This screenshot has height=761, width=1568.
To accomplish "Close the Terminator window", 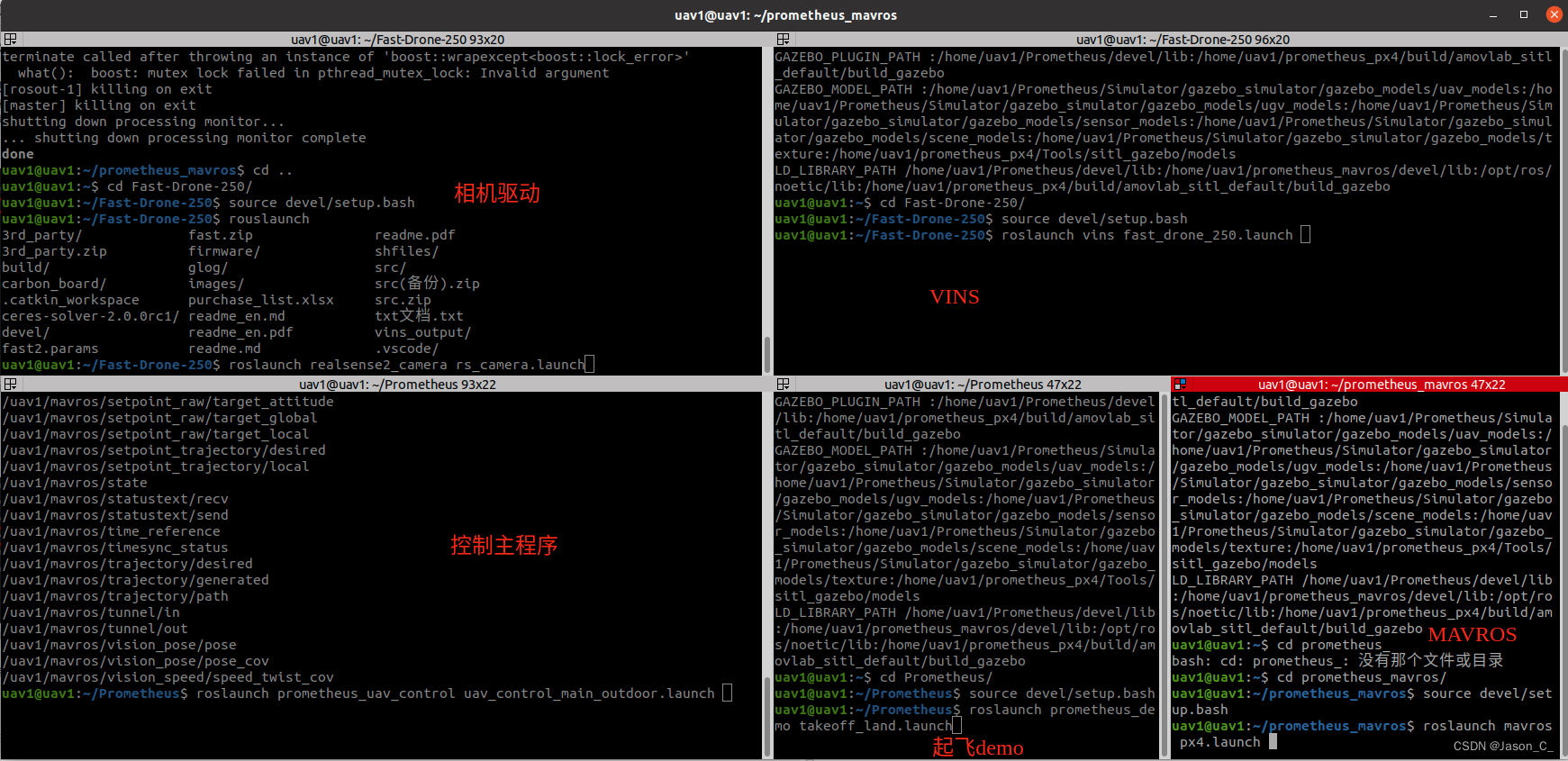I will [x=1554, y=14].
